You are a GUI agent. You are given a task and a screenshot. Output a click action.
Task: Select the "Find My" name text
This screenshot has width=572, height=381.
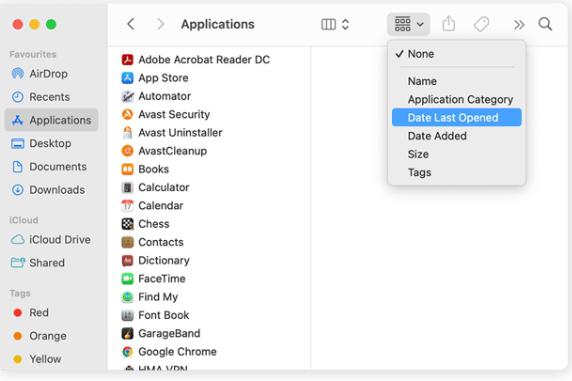click(158, 297)
